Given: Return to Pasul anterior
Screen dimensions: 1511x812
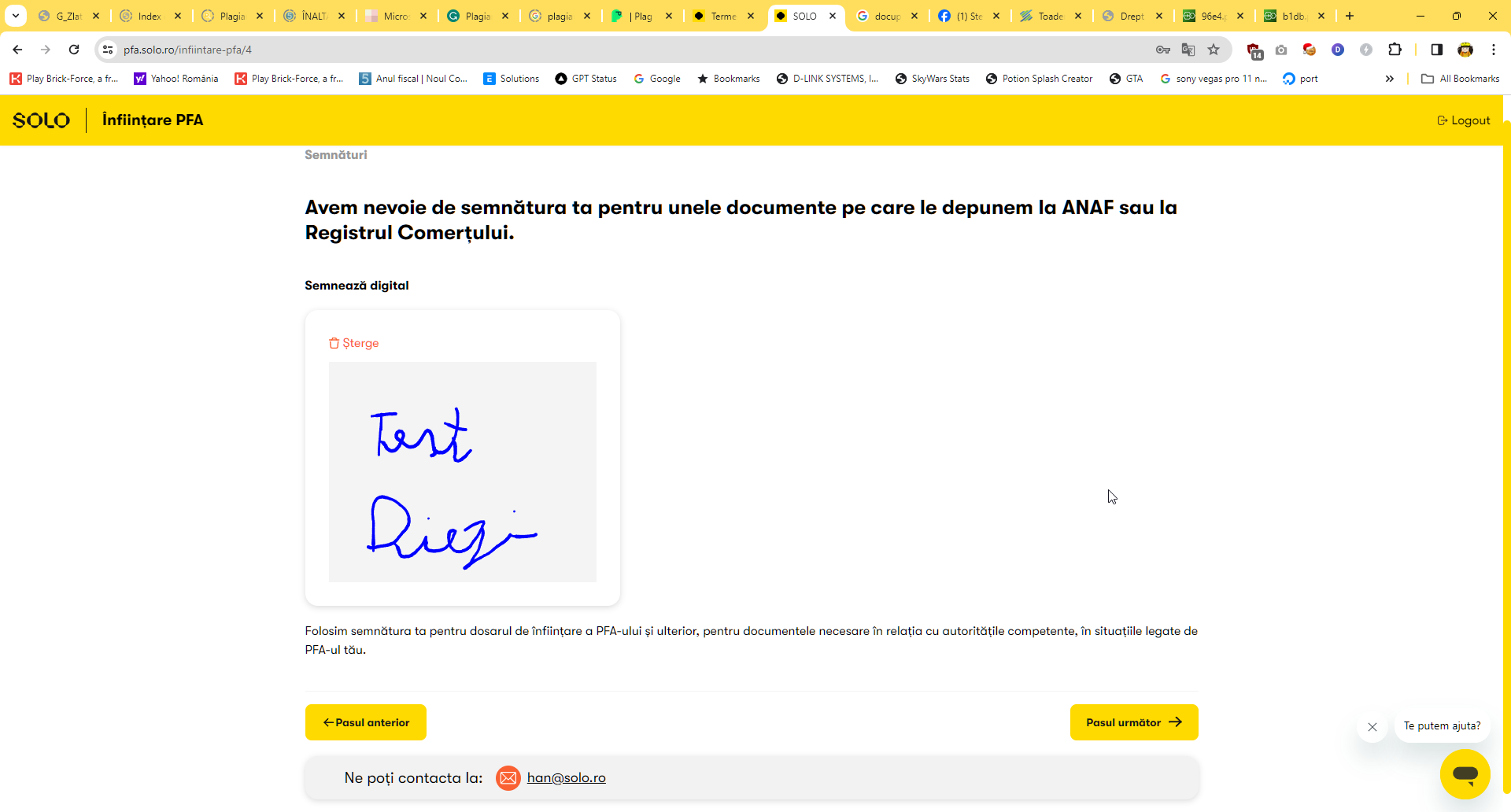Looking at the screenshot, I should pos(366,722).
